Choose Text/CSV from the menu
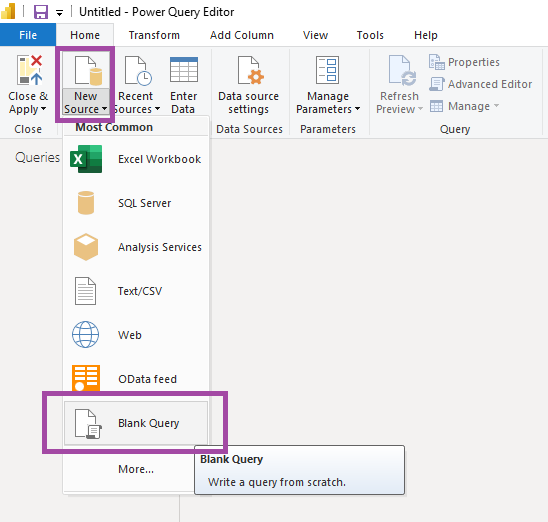The width and height of the screenshot is (548, 522). point(136,291)
